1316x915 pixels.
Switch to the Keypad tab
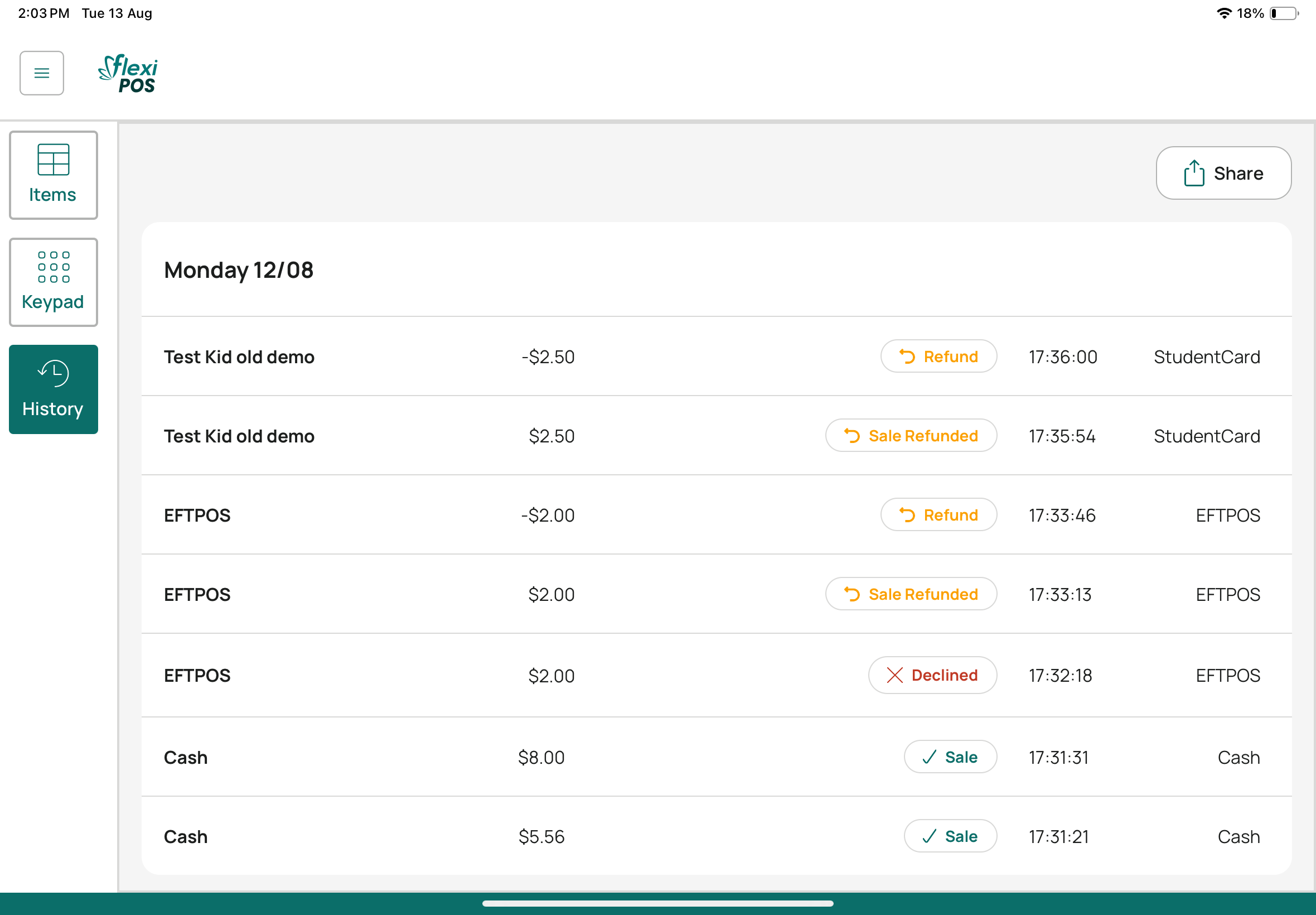tap(54, 282)
